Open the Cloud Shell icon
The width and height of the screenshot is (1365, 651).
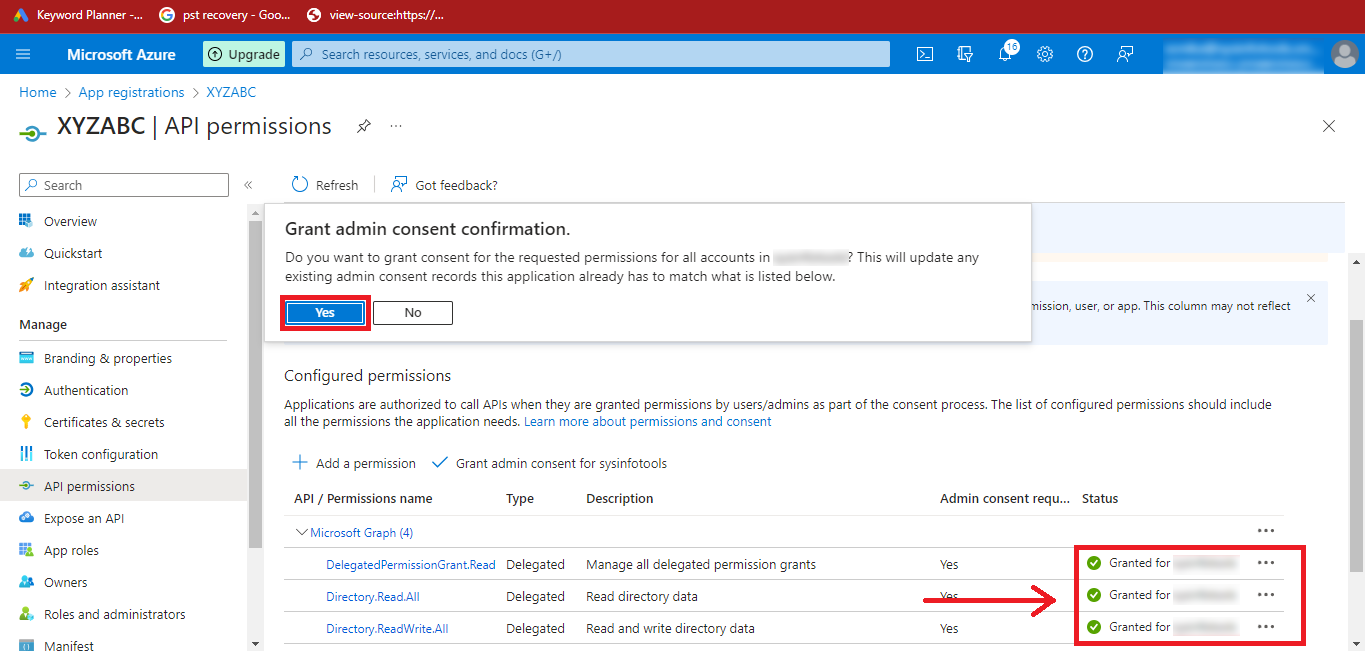tap(925, 55)
